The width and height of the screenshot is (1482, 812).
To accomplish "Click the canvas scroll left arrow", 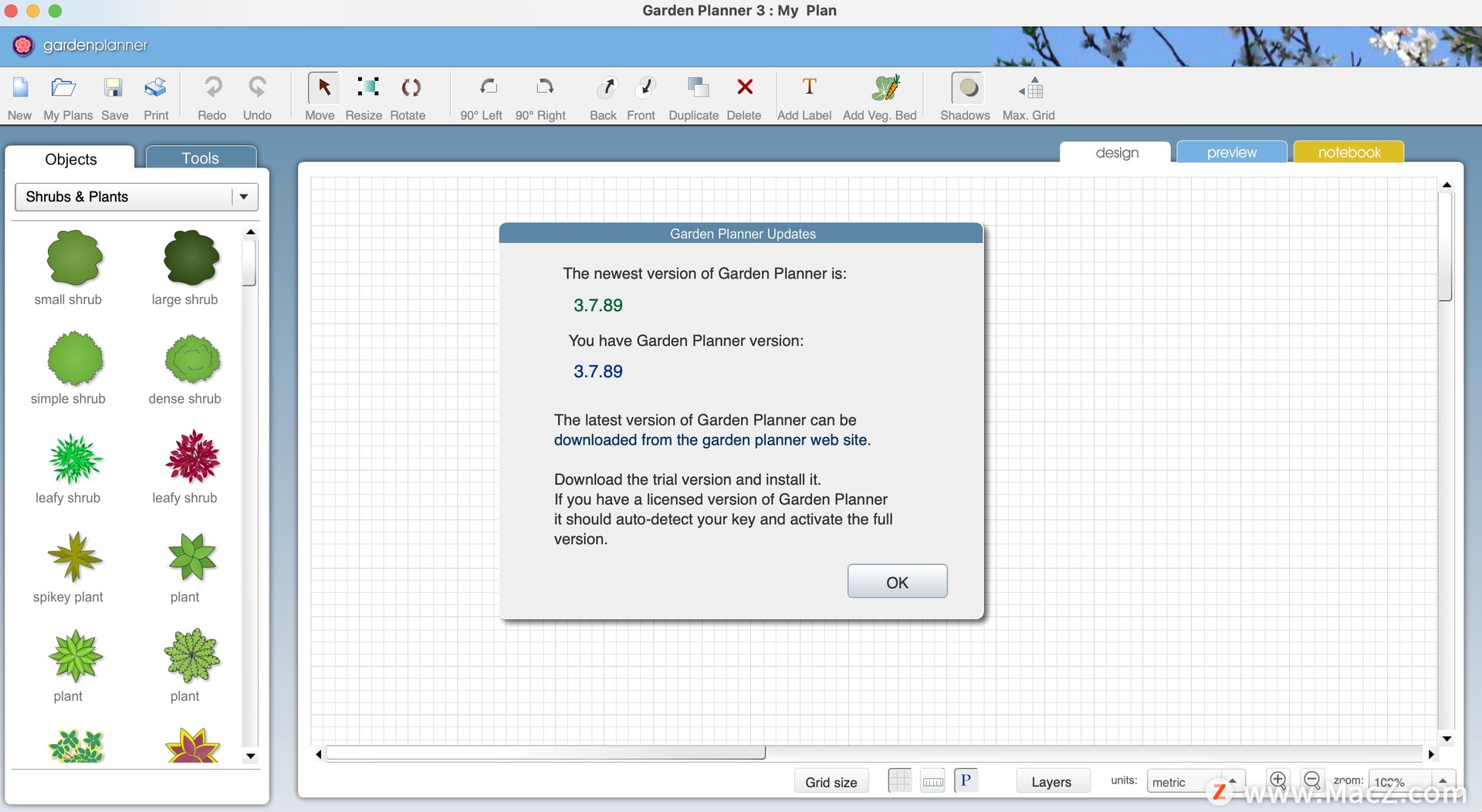I will click(x=318, y=754).
